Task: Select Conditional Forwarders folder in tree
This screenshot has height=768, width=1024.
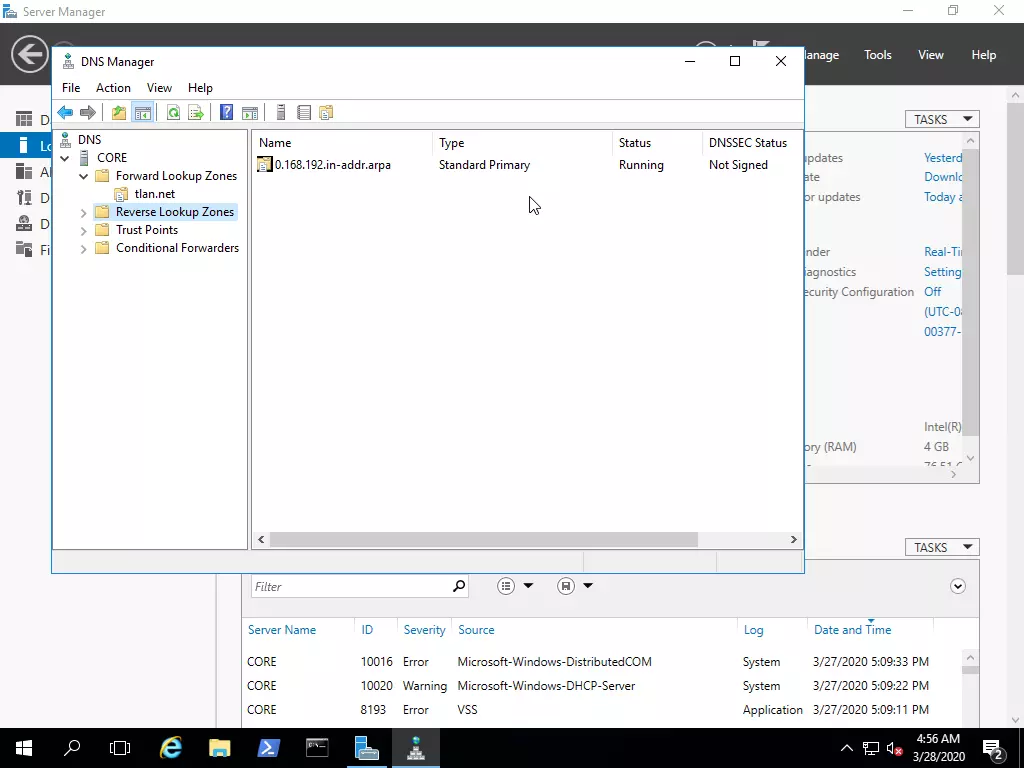Action: click(x=178, y=248)
